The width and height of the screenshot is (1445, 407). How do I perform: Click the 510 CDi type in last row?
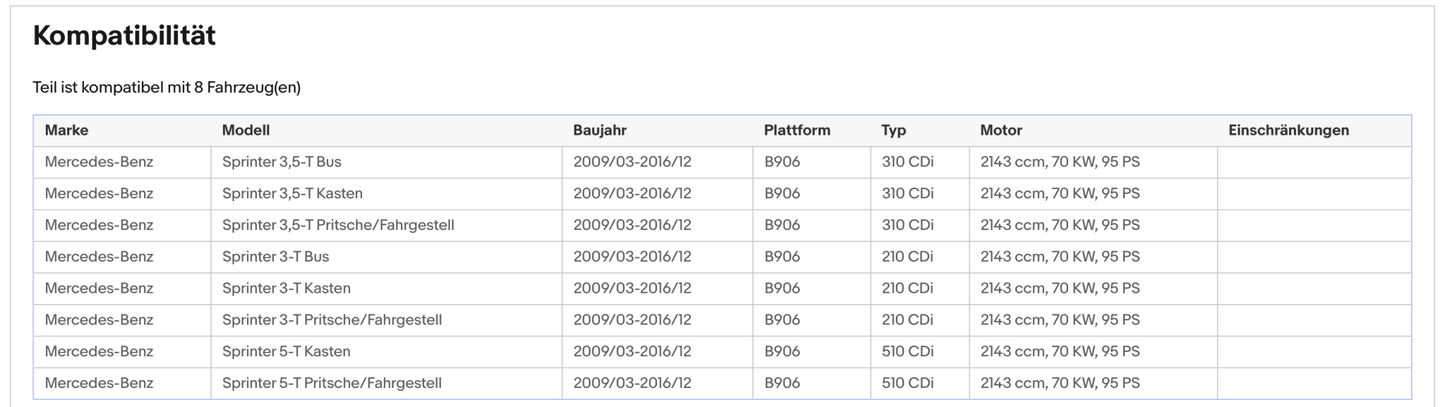click(907, 383)
